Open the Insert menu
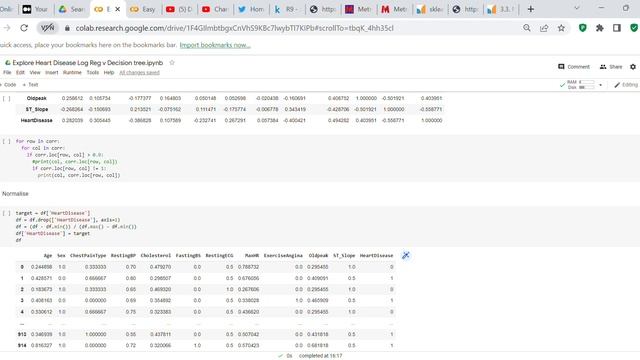Screen dimensions: 640x360 [x=52, y=72]
